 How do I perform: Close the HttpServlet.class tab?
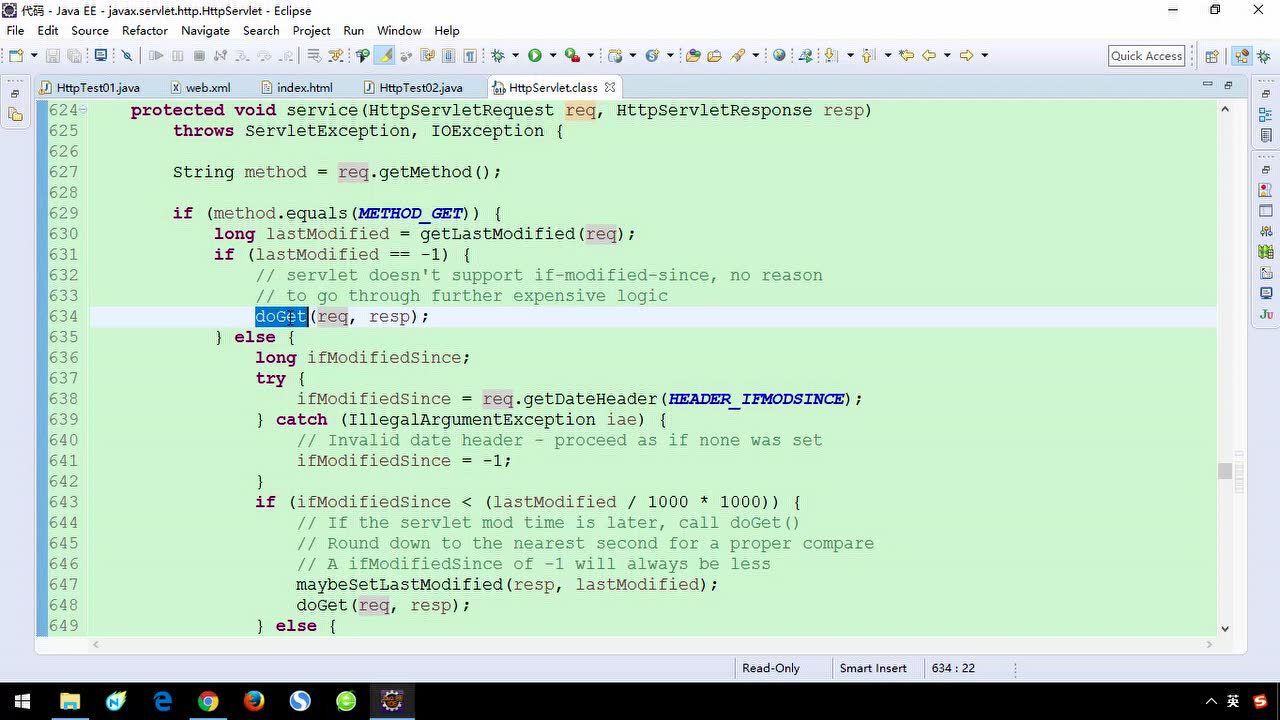point(609,87)
